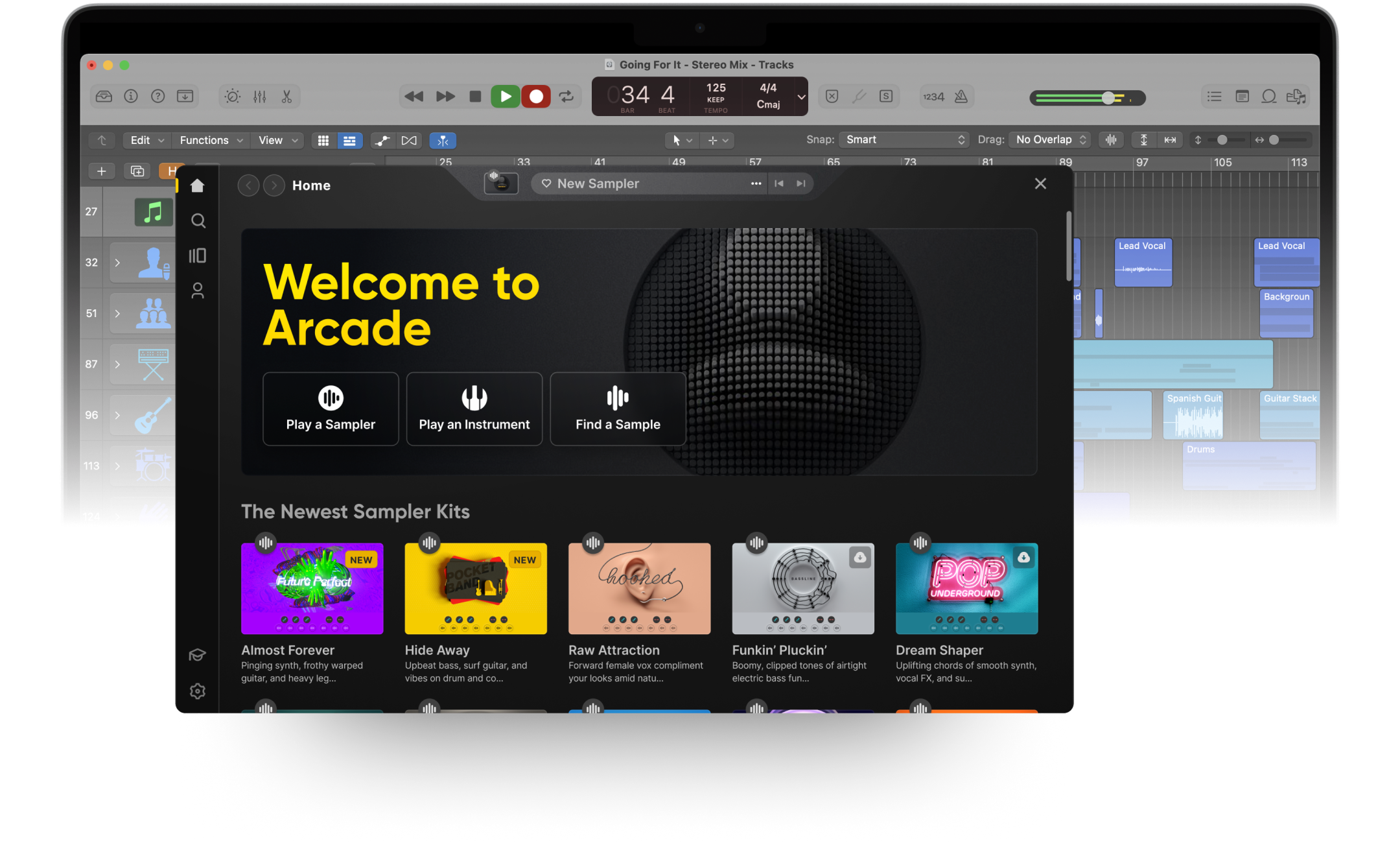The image size is (1400, 856).
Task: Toggle the Solo S button
Action: (886, 97)
